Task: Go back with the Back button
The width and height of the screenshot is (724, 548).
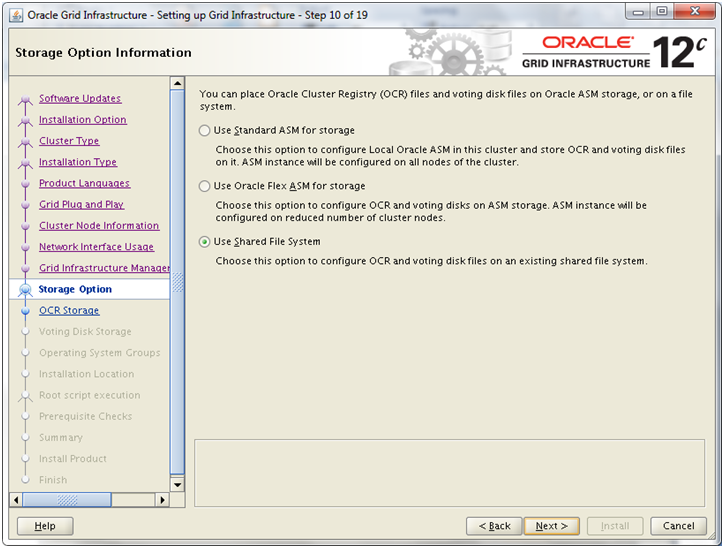Action: tap(495, 526)
